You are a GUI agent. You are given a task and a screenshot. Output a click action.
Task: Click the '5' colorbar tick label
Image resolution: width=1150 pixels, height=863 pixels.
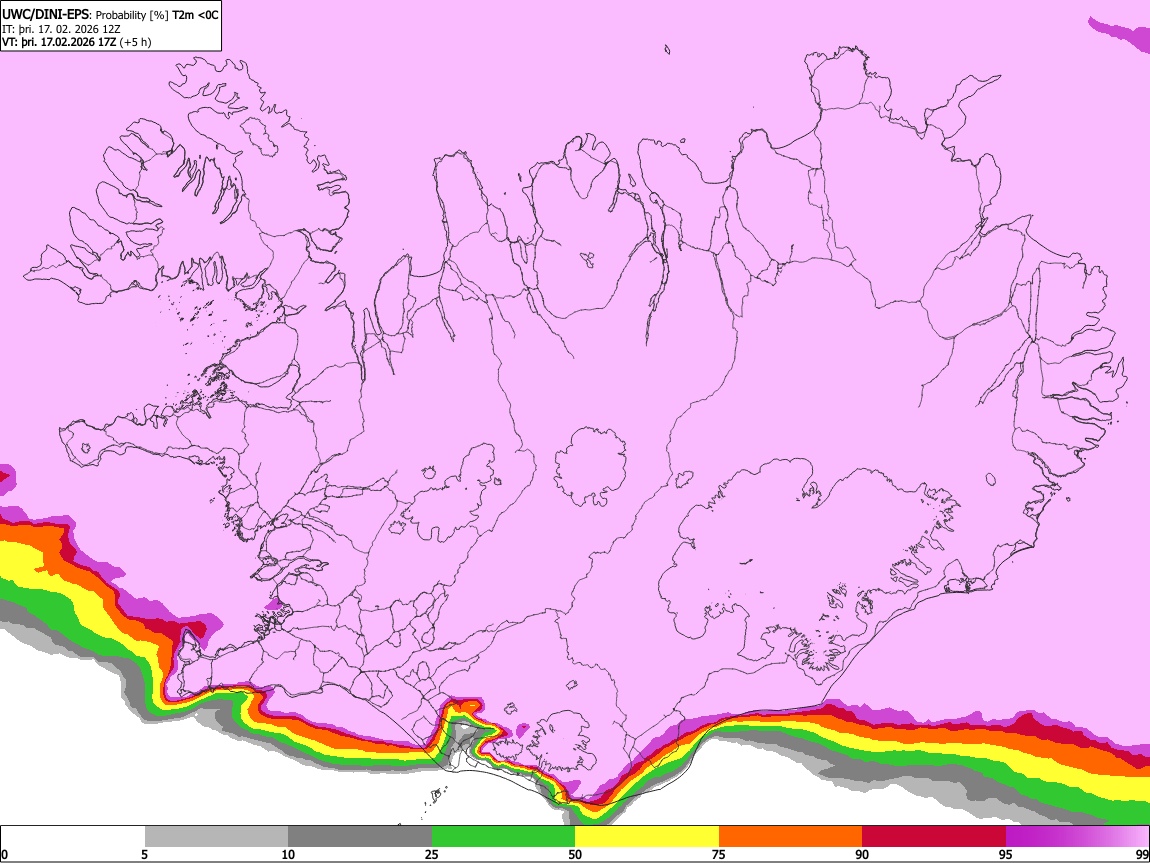click(144, 855)
